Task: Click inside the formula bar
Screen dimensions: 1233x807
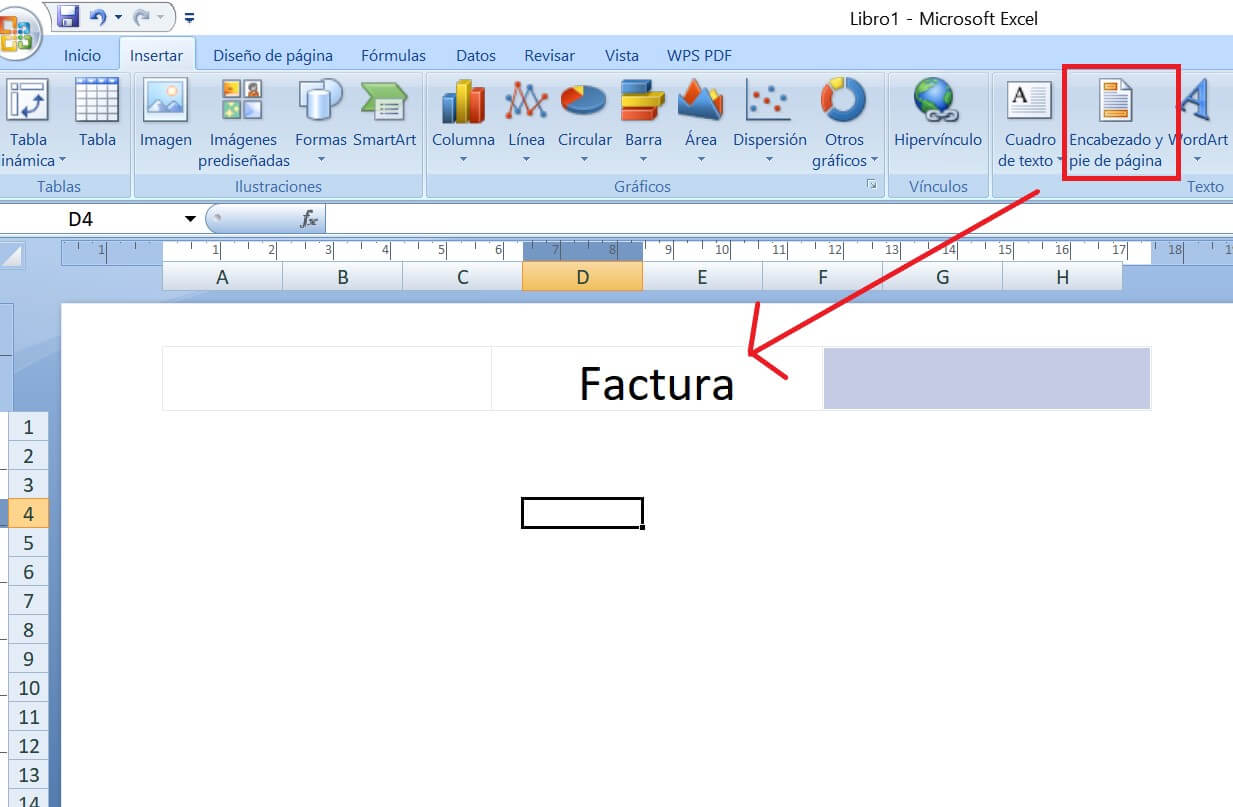Action: [x=778, y=219]
